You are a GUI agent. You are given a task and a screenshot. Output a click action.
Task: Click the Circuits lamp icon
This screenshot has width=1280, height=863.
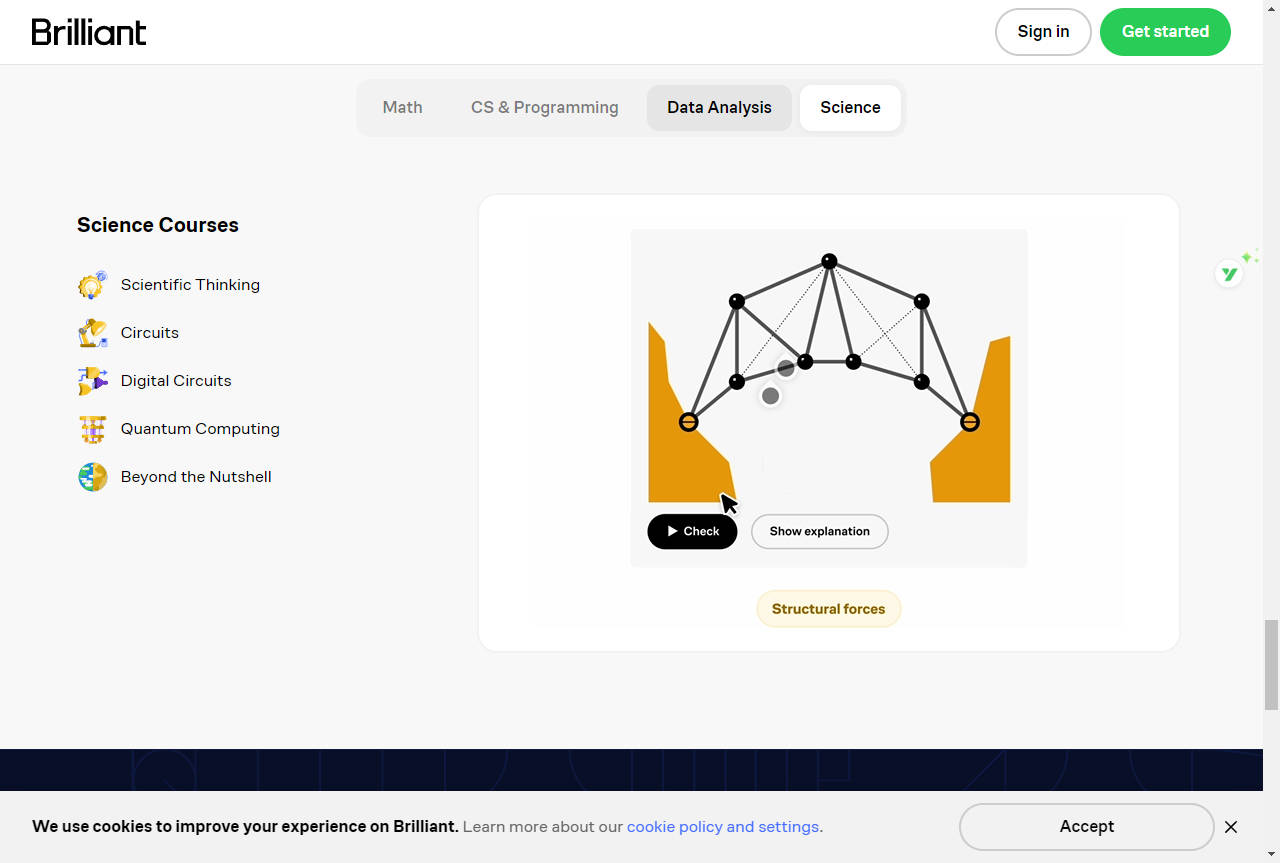click(x=93, y=333)
